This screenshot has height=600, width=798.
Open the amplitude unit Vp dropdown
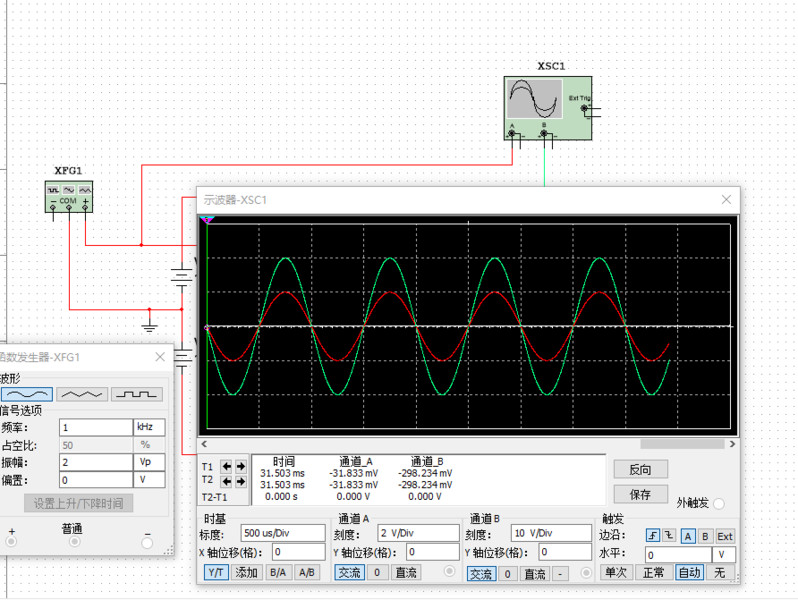click(149, 462)
